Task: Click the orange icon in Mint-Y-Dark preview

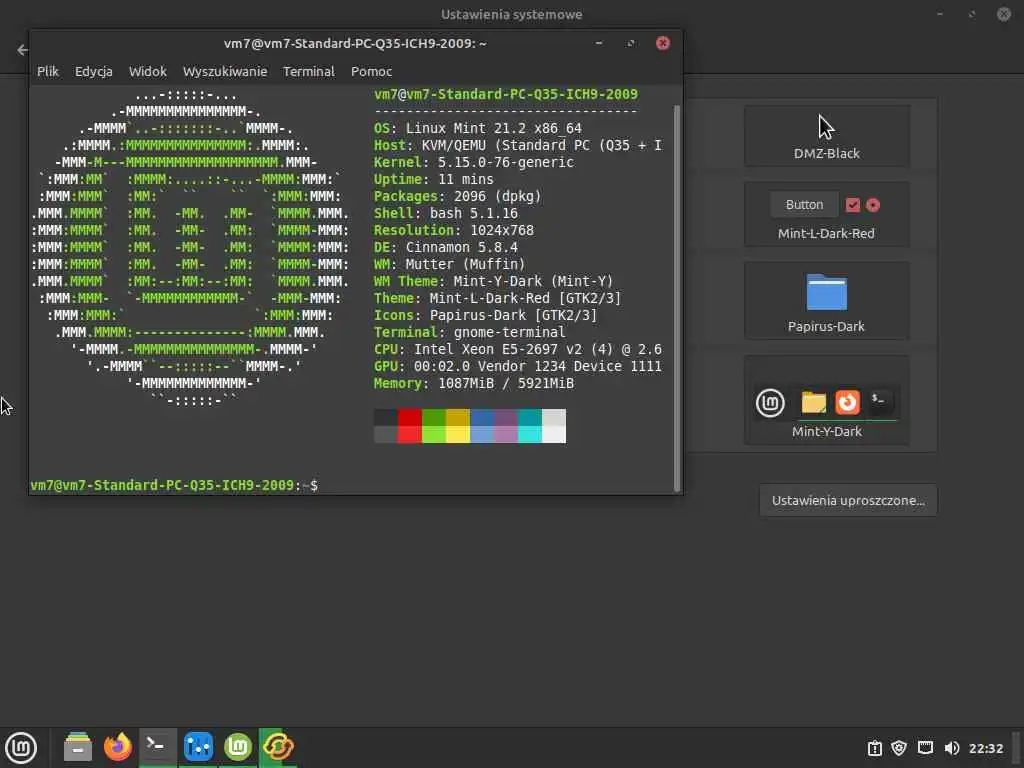Action: coord(848,402)
